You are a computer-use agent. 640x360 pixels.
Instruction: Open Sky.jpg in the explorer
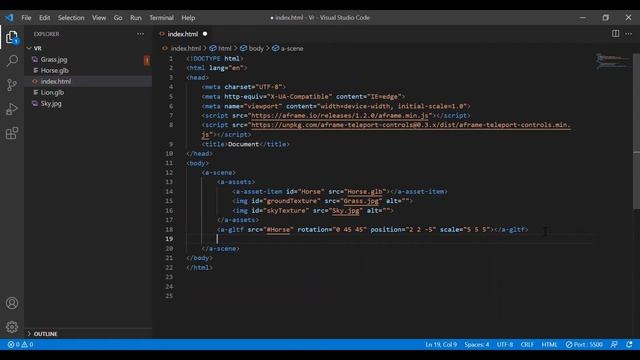pyautogui.click(x=51, y=104)
